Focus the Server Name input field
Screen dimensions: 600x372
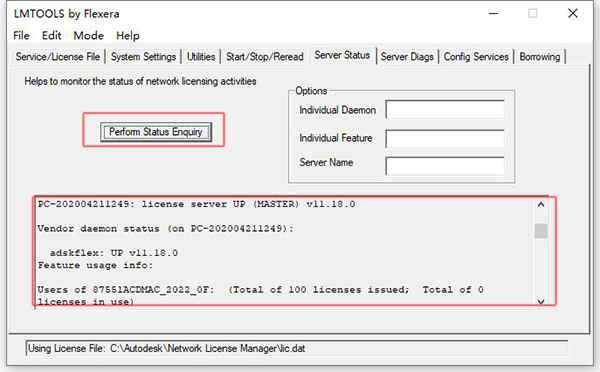pyautogui.click(x=445, y=166)
